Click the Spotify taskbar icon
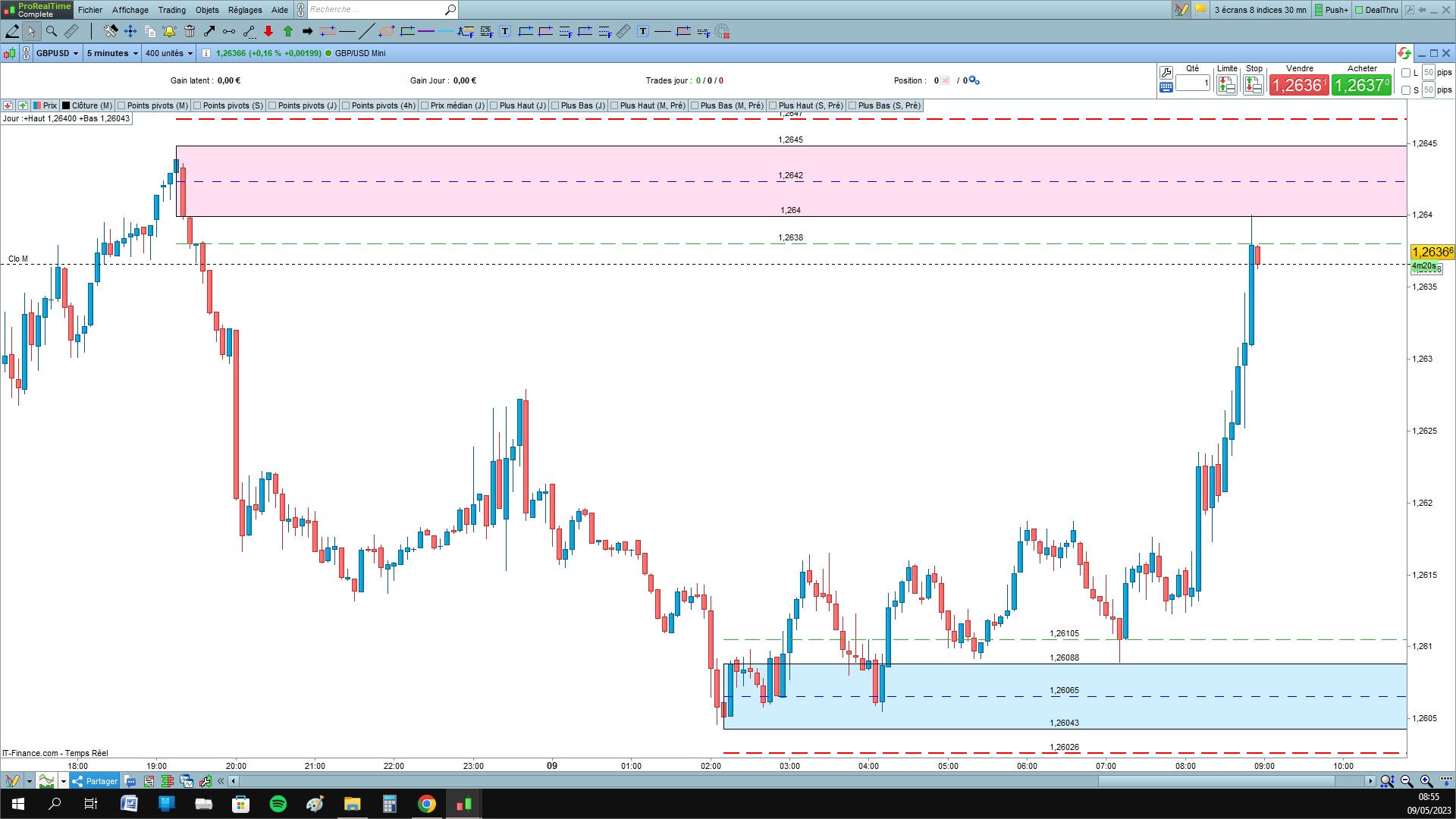 click(278, 804)
